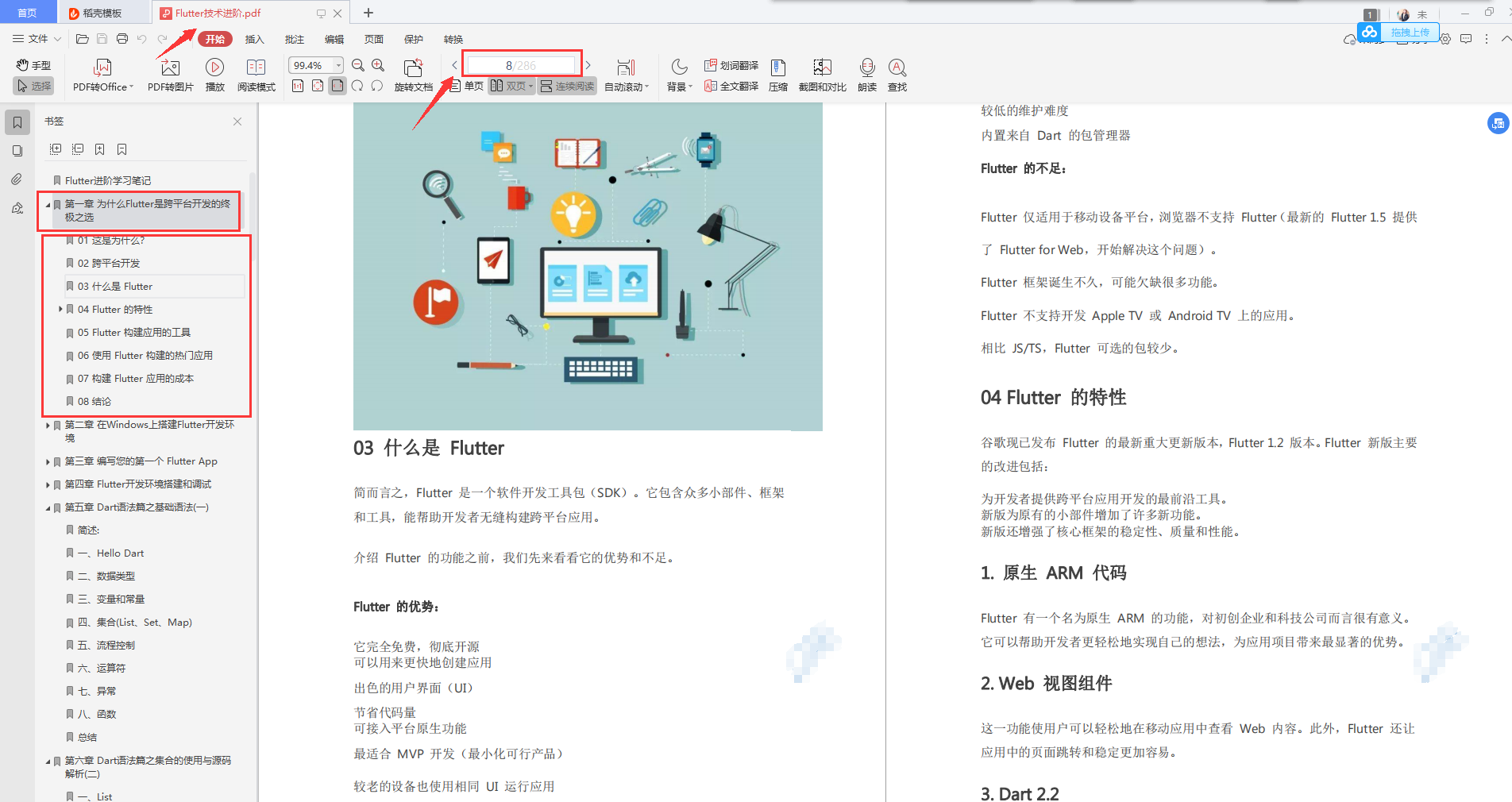Click the open folder icon

point(82,39)
